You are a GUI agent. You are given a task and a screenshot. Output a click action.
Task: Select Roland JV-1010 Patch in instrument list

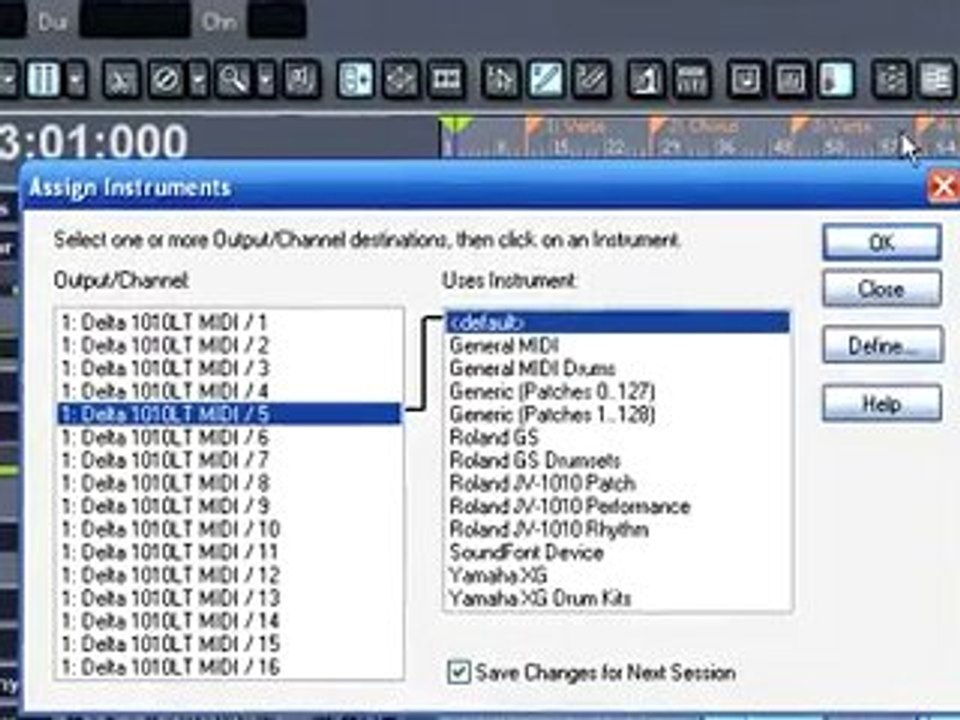tap(542, 483)
